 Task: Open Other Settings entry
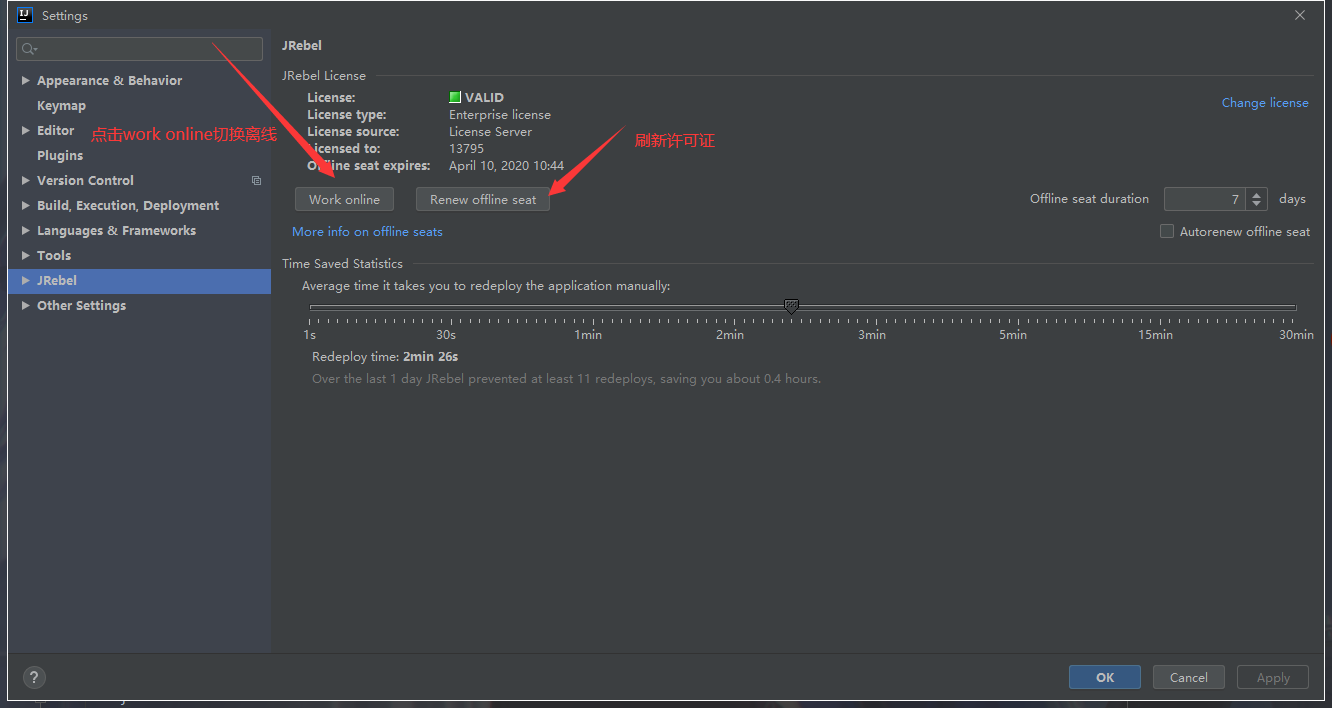[81, 306]
